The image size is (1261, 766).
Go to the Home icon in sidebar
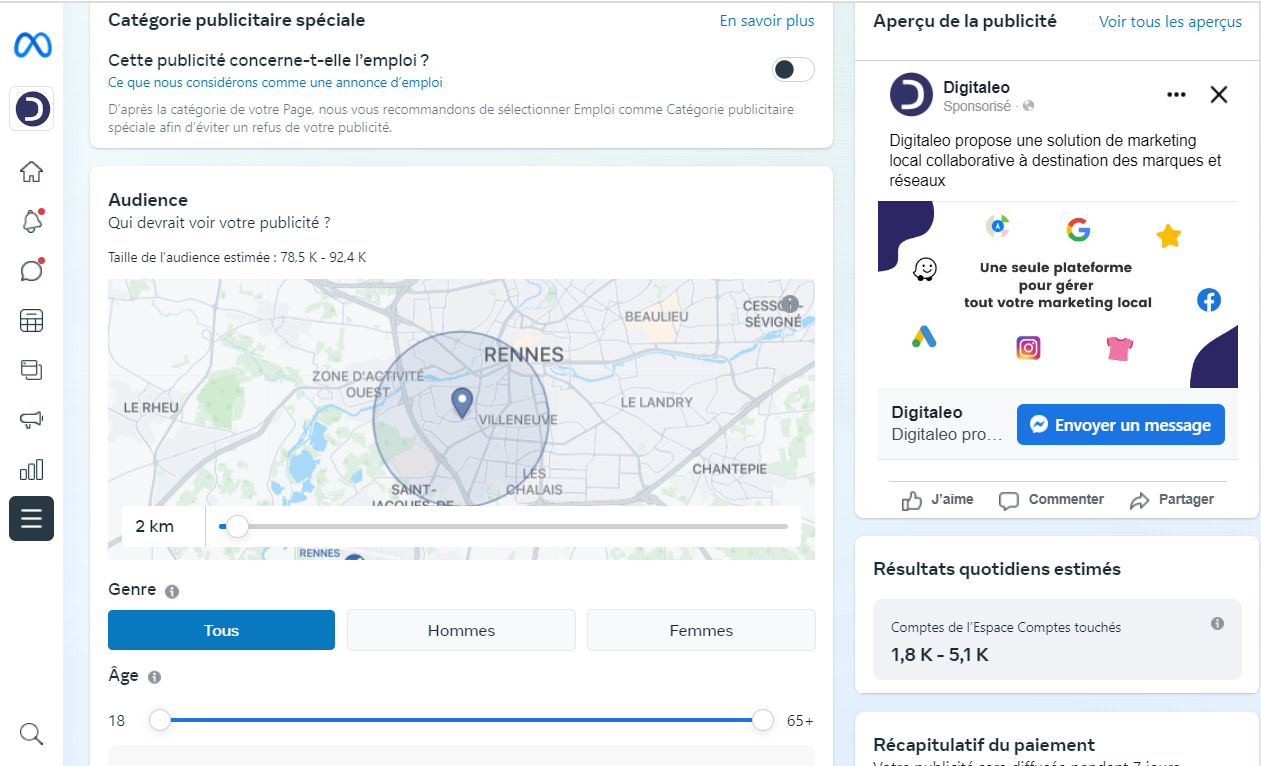coord(31,172)
